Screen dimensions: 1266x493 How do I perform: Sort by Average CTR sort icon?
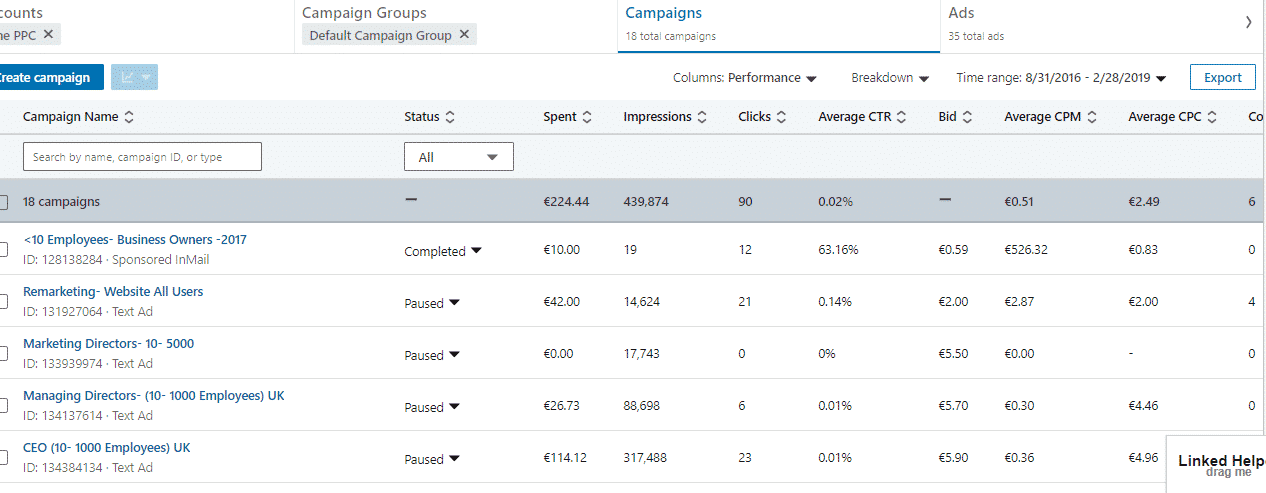click(x=902, y=117)
